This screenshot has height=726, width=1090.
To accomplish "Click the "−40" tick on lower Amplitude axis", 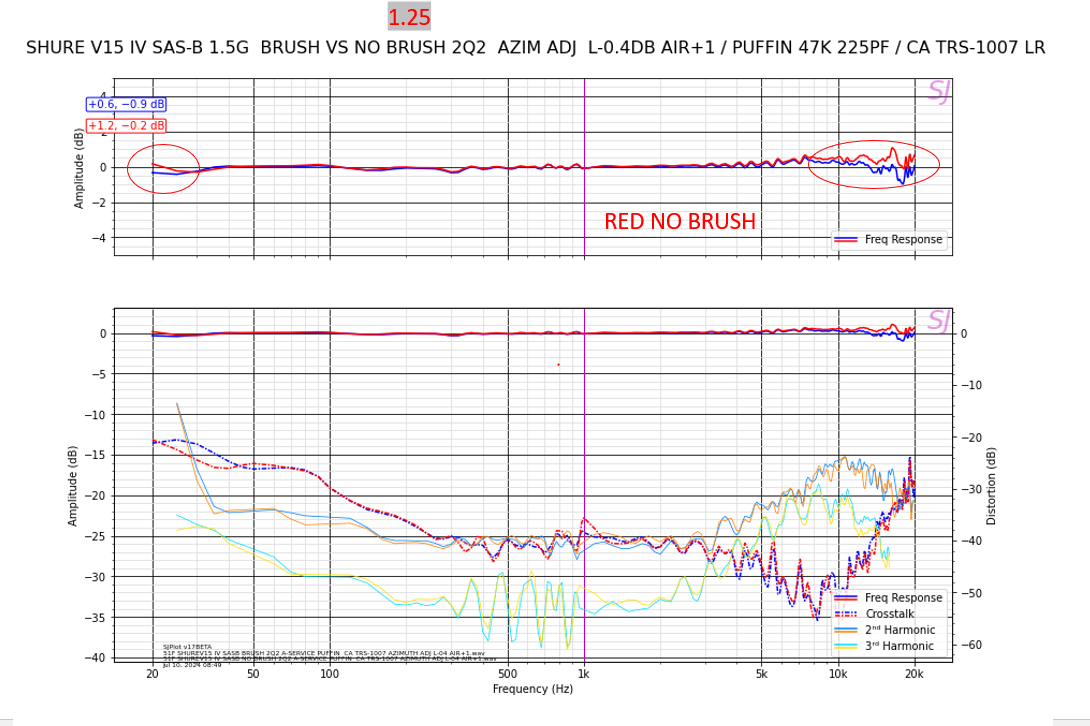I will pyautogui.click(x=96, y=658).
